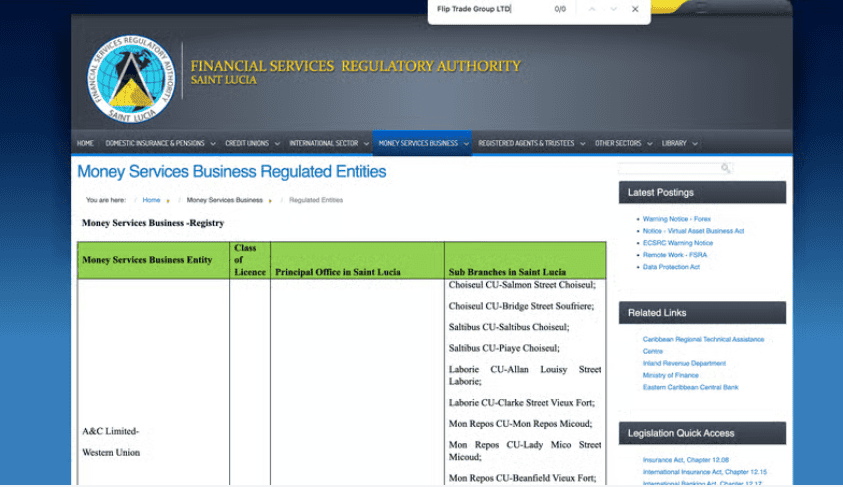Expand Registered Agents & Trustees menu
843x487 pixels.
tap(530, 143)
